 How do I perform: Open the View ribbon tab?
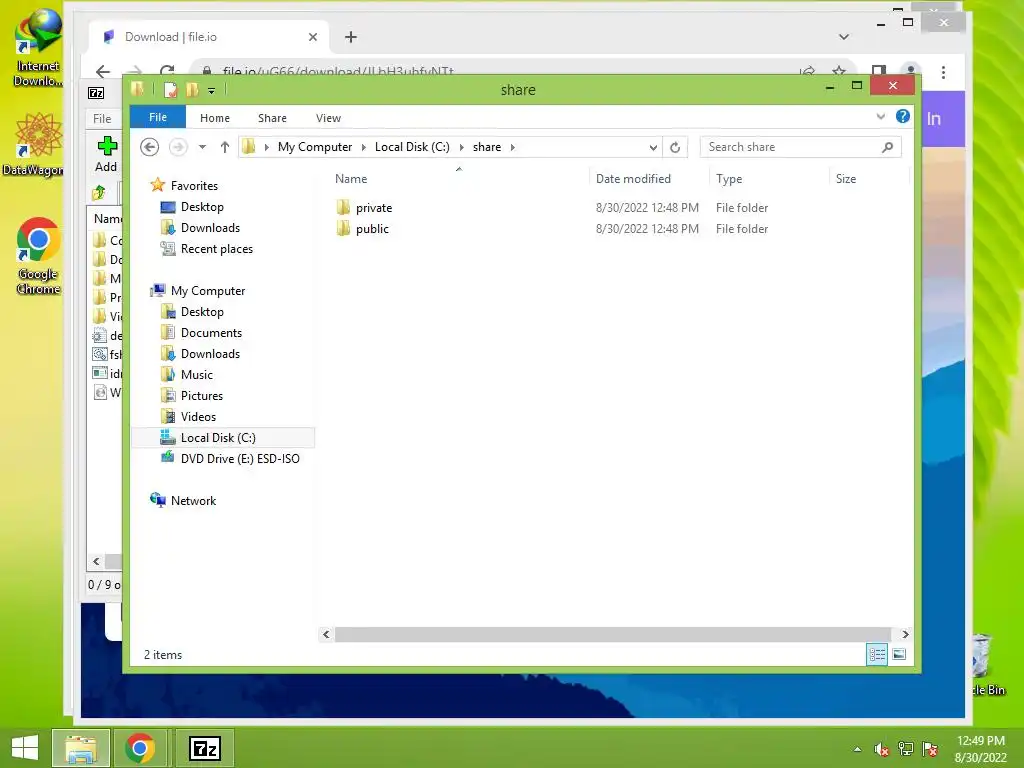pyautogui.click(x=328, y=118)
